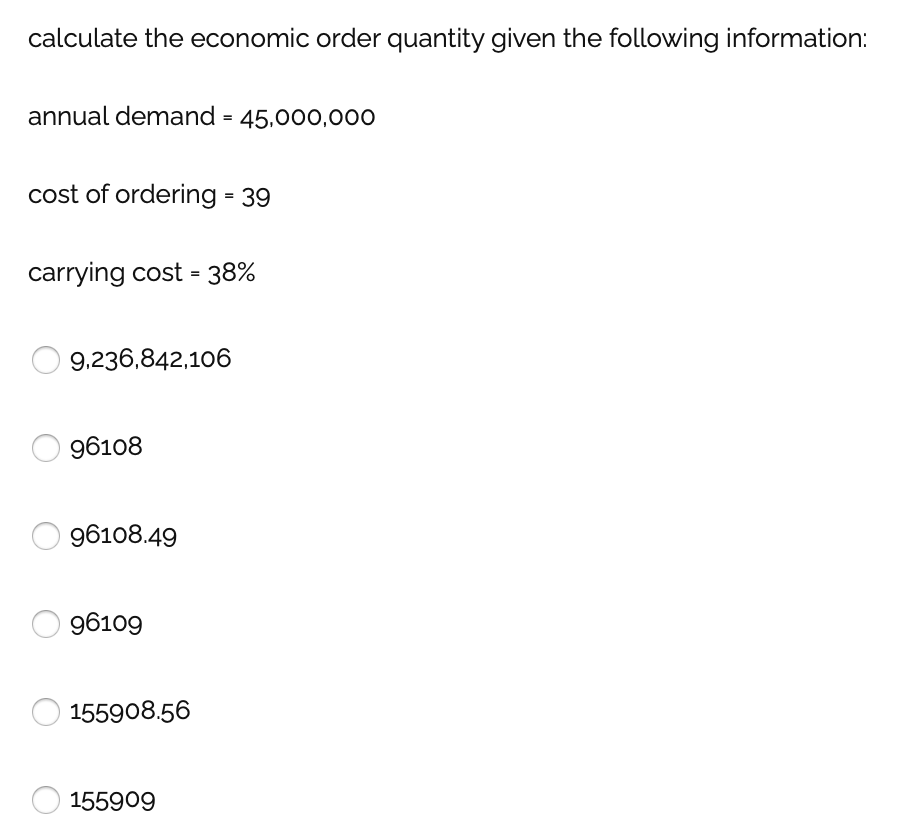914x840 pixels.
Task: Click the empty circle beside 155909
Action: tap(46, 800)
